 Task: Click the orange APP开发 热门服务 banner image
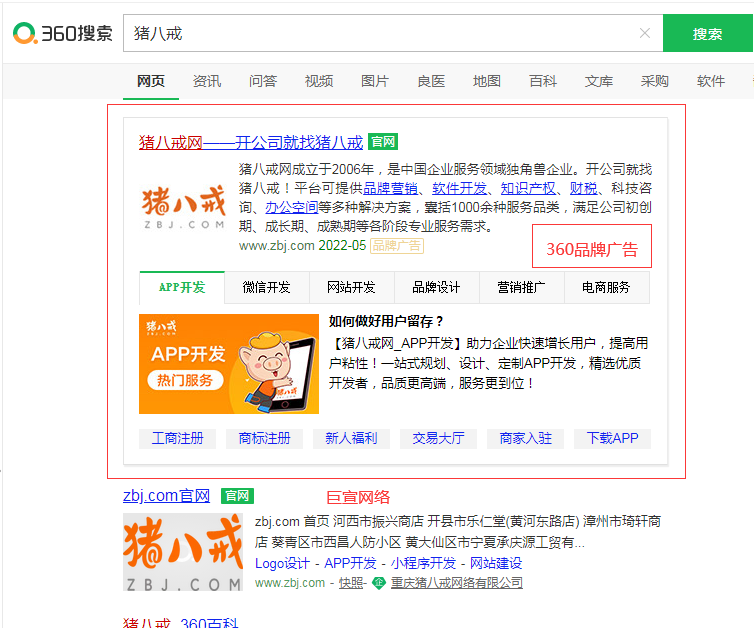[x=229, y=364]
